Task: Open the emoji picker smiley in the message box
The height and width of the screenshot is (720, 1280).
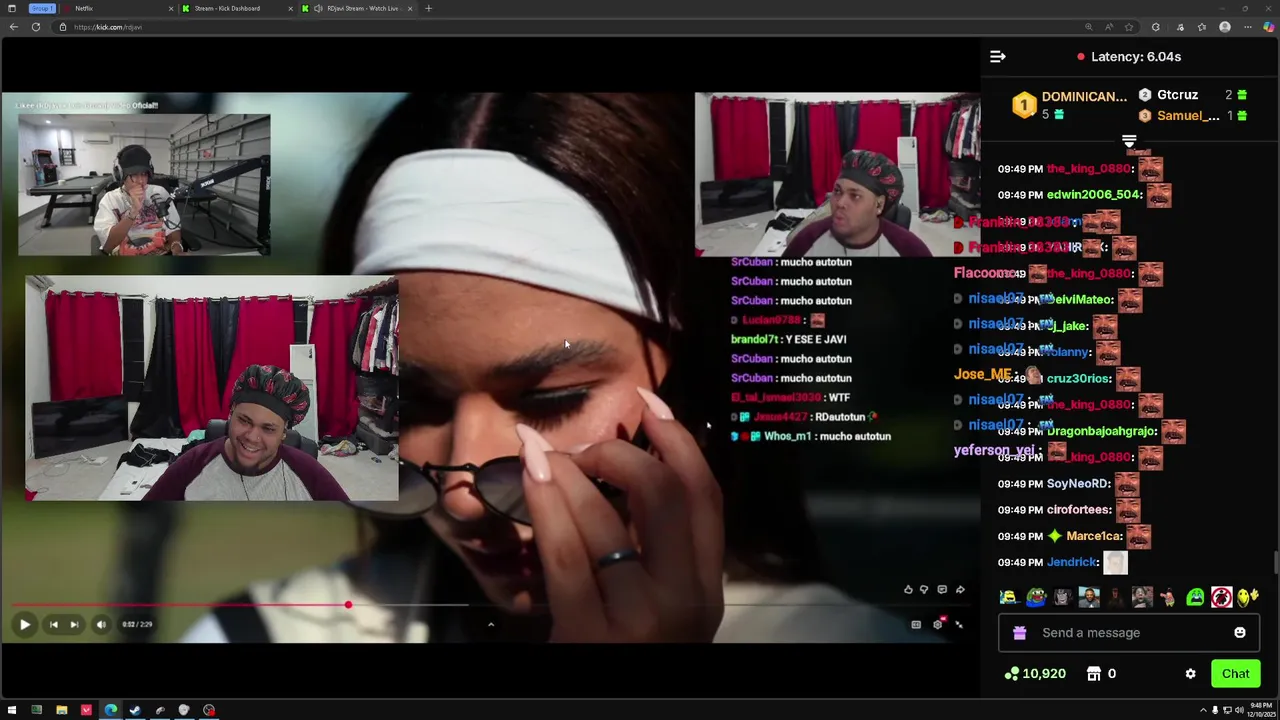Action: pos(1240,633)
